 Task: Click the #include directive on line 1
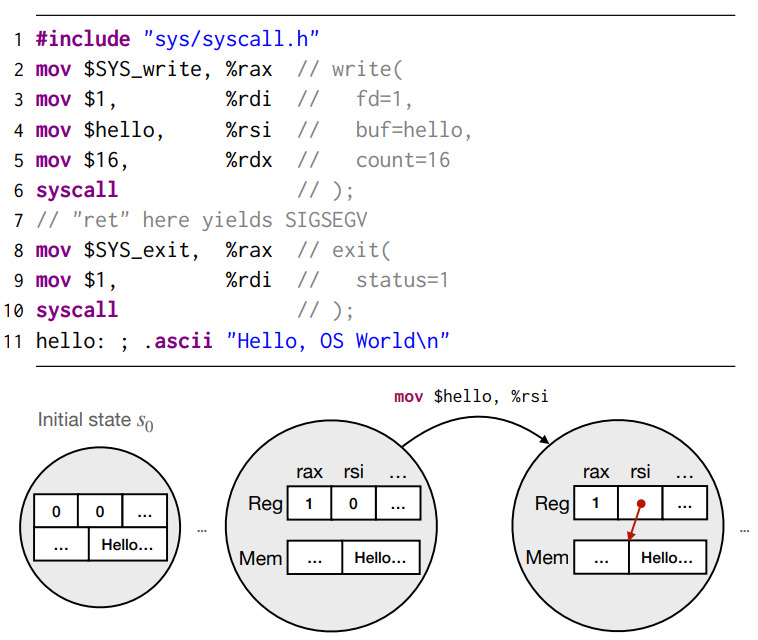coord(83,39)
